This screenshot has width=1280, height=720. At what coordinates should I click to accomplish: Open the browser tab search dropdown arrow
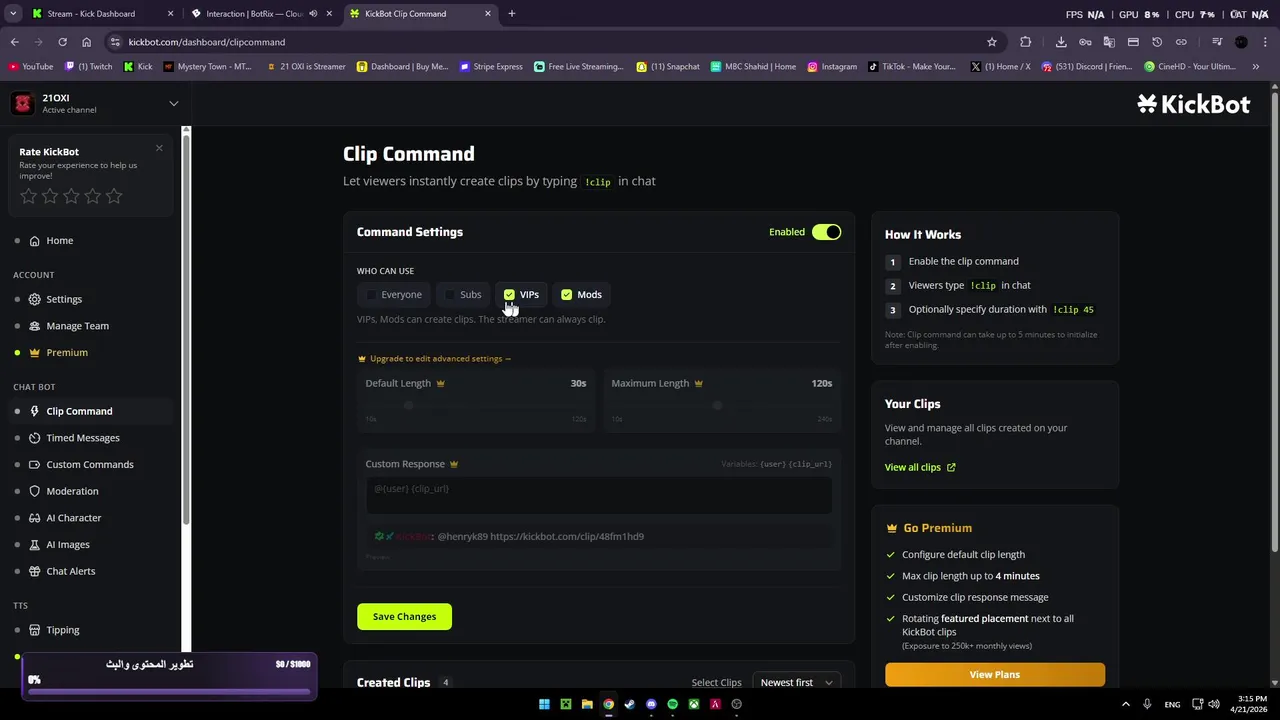click(x=13, y=14)
